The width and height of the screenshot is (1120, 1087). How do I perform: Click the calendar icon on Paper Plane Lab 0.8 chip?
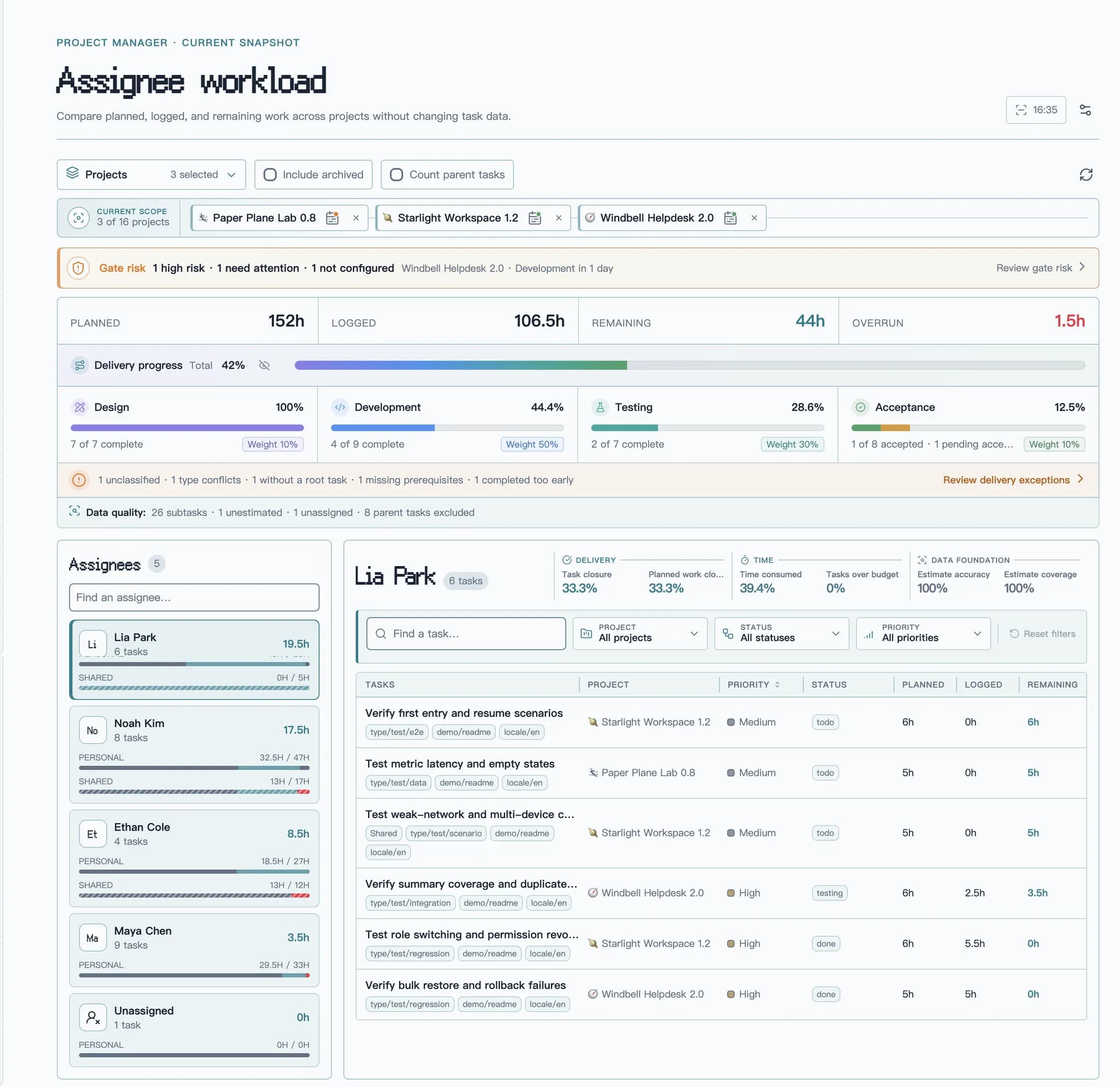pos(332,218)
